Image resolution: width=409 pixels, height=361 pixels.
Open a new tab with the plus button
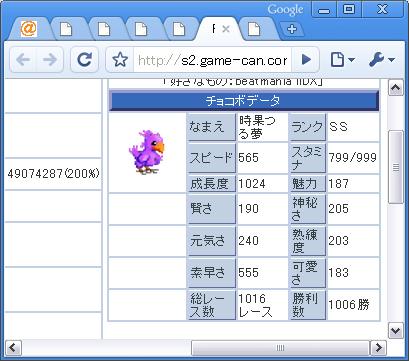point(292,29)
